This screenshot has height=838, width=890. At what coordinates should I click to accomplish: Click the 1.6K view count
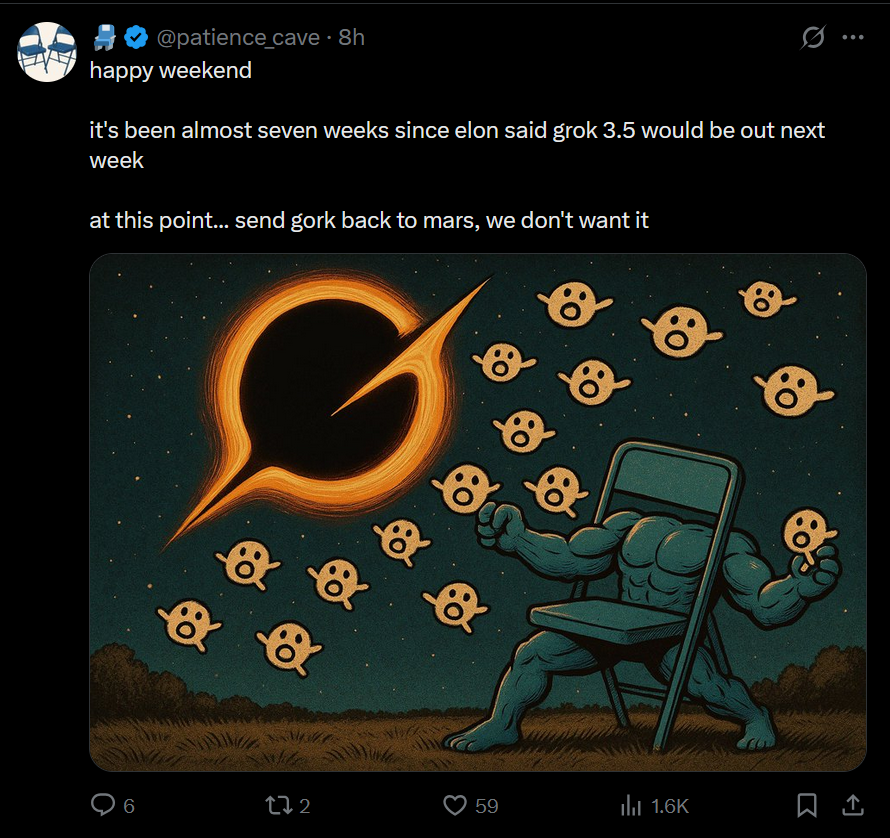[669, 806]
